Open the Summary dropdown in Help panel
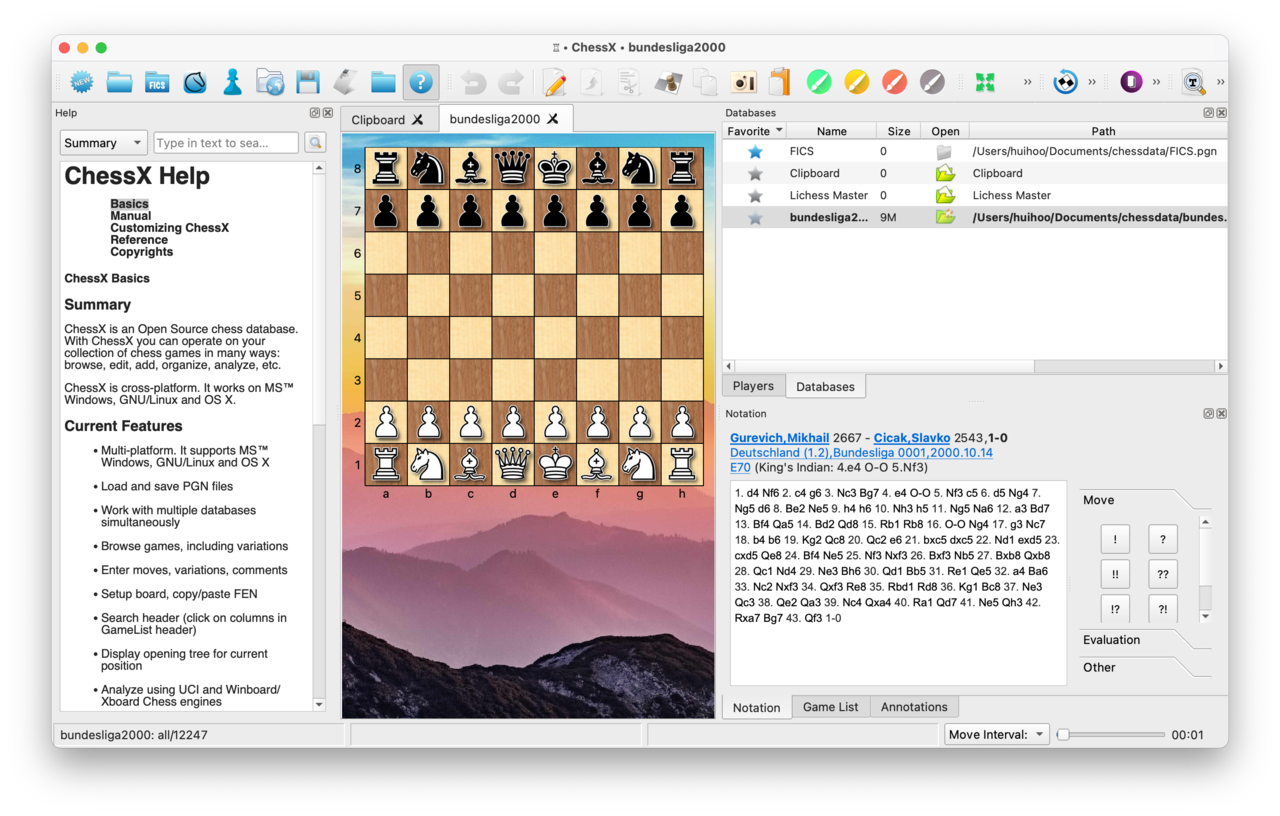1280x816 pixels. click(x=102, y=142)
